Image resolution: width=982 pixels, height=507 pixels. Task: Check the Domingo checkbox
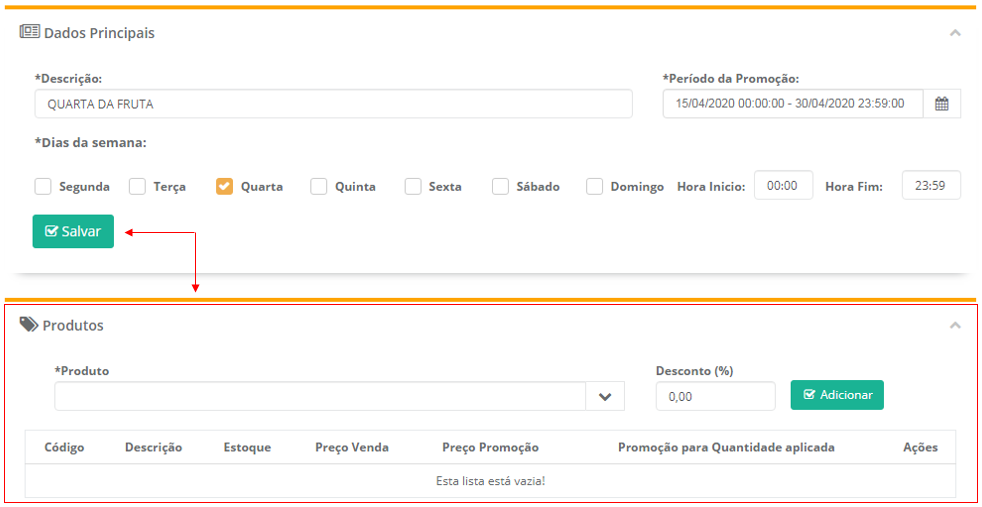click(x=595, y=186)
